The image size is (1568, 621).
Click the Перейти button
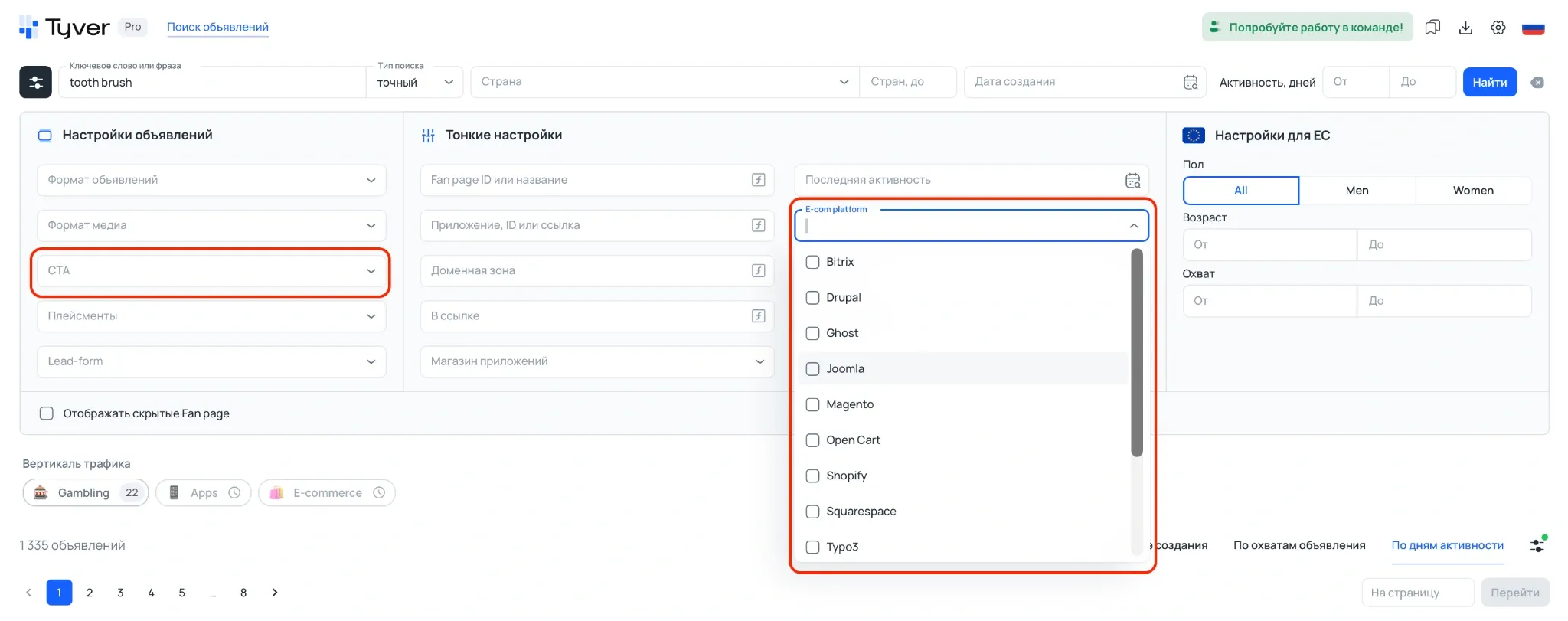point(1515,593)
